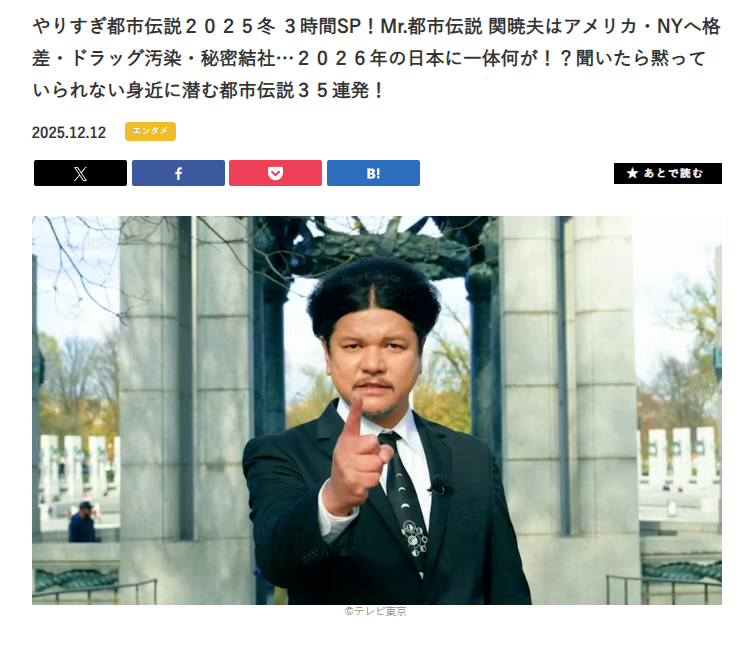Open the エンタメ category tag
Screen dimensions: 753x650
(150, 132)
